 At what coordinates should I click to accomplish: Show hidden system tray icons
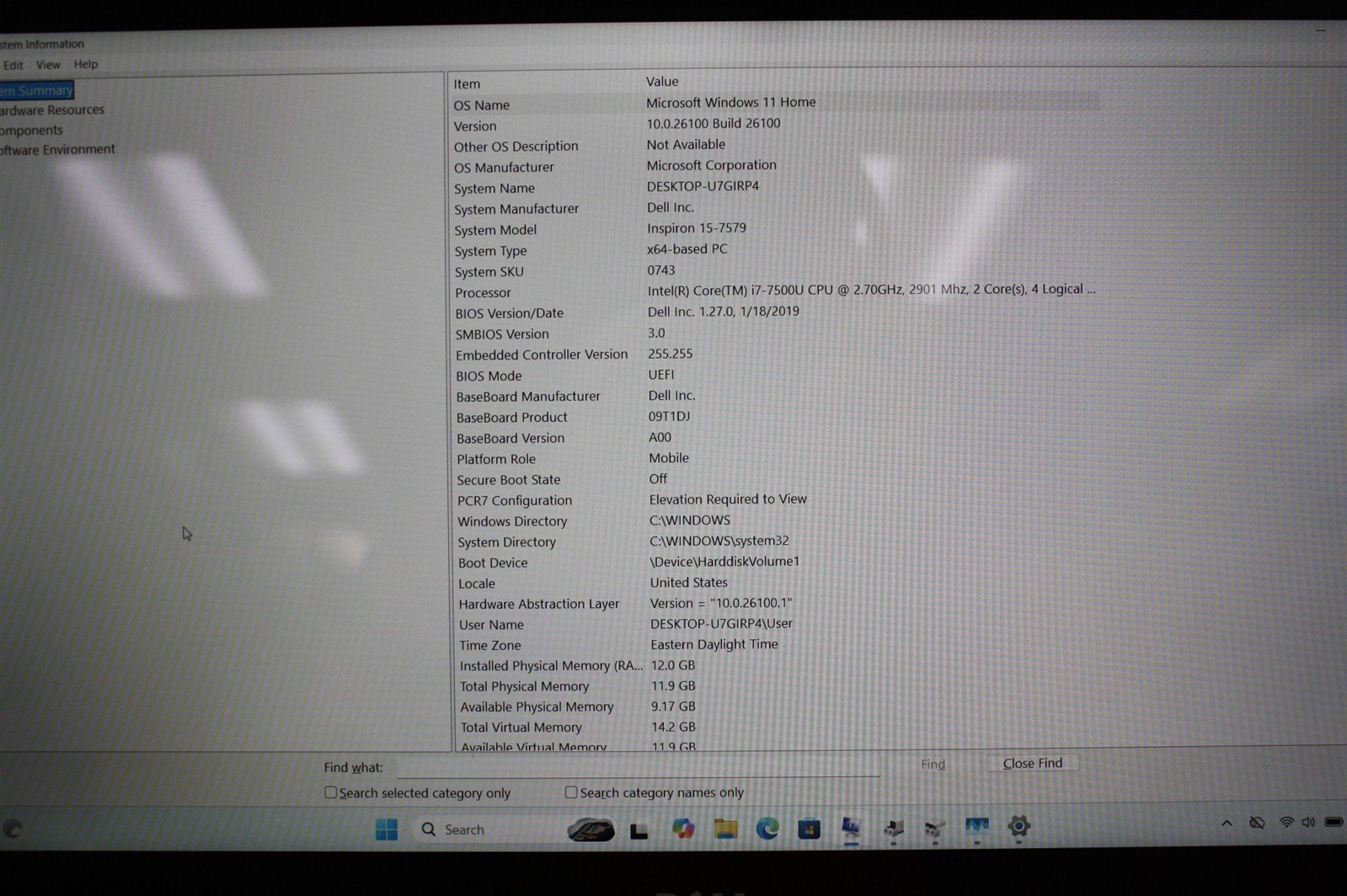[x=1227, y=823]
